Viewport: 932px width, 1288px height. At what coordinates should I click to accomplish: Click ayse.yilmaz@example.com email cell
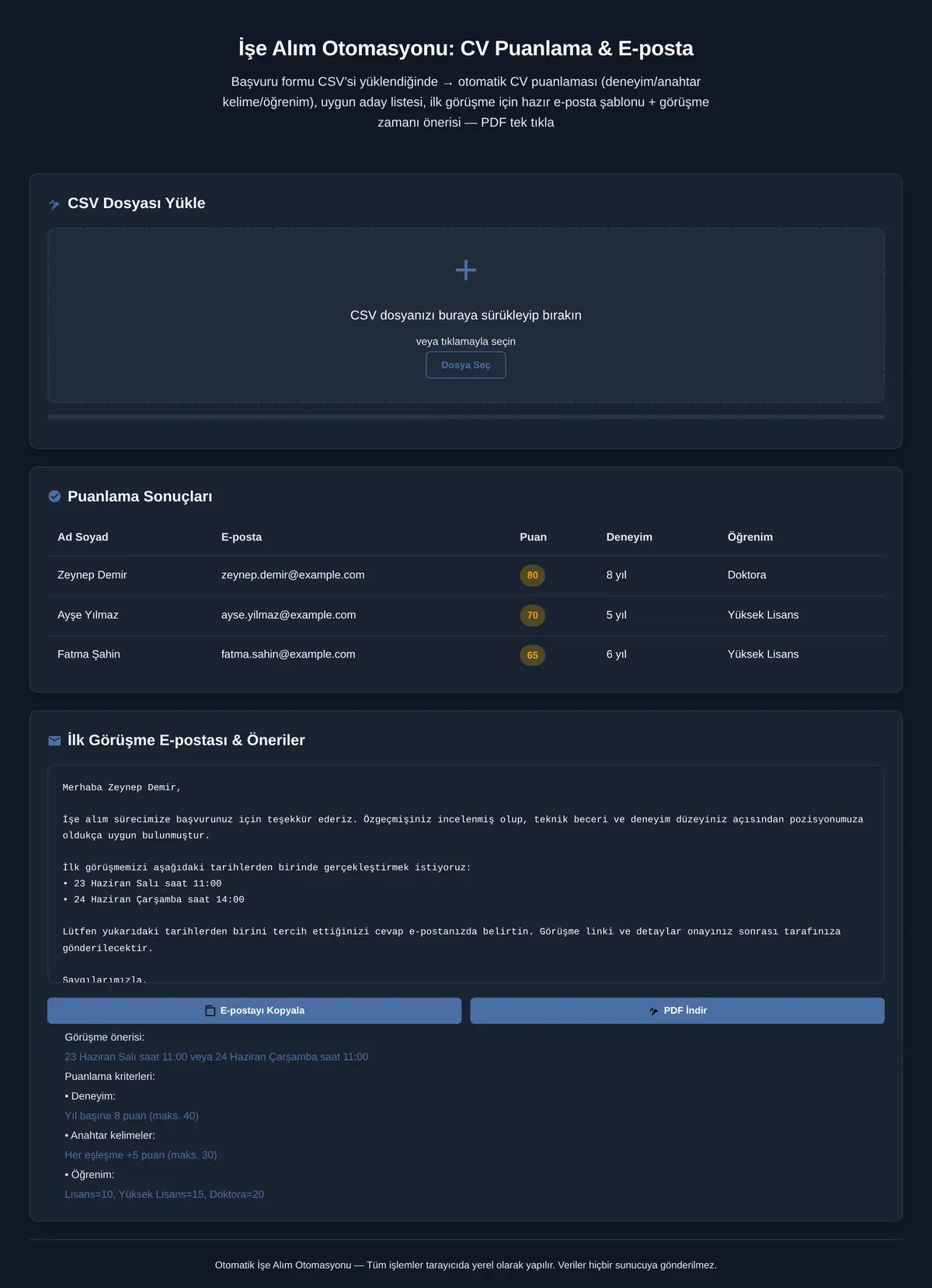tap(288, 615)
